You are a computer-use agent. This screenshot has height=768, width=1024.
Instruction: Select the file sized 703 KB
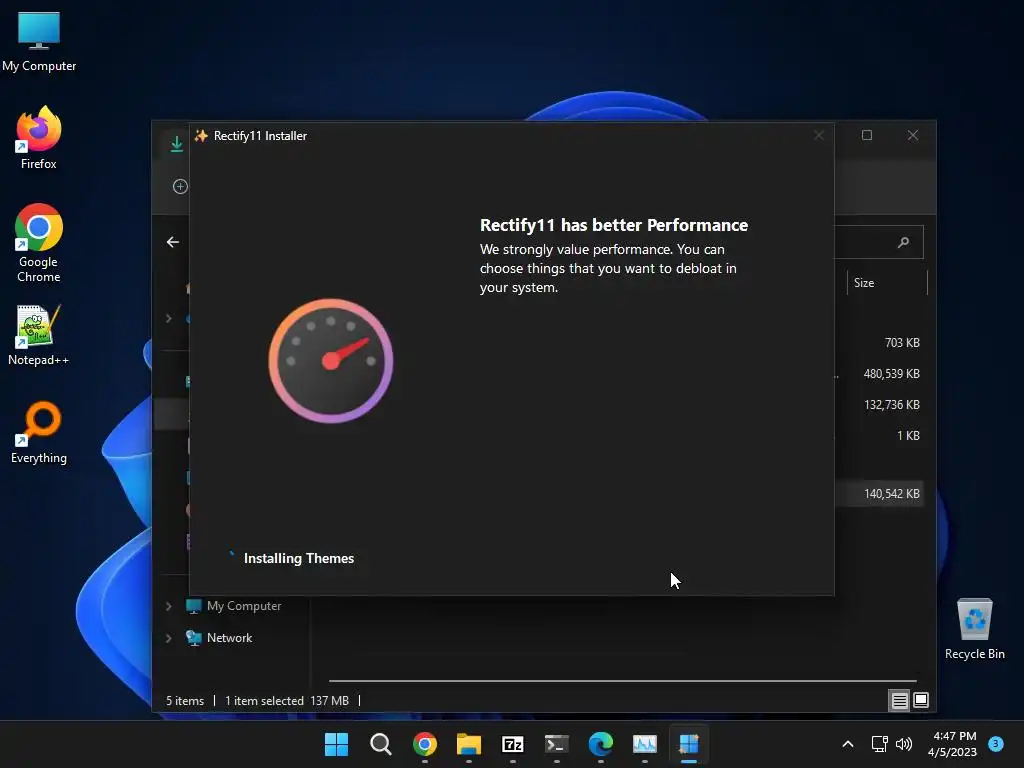click(x=902, y=343)
